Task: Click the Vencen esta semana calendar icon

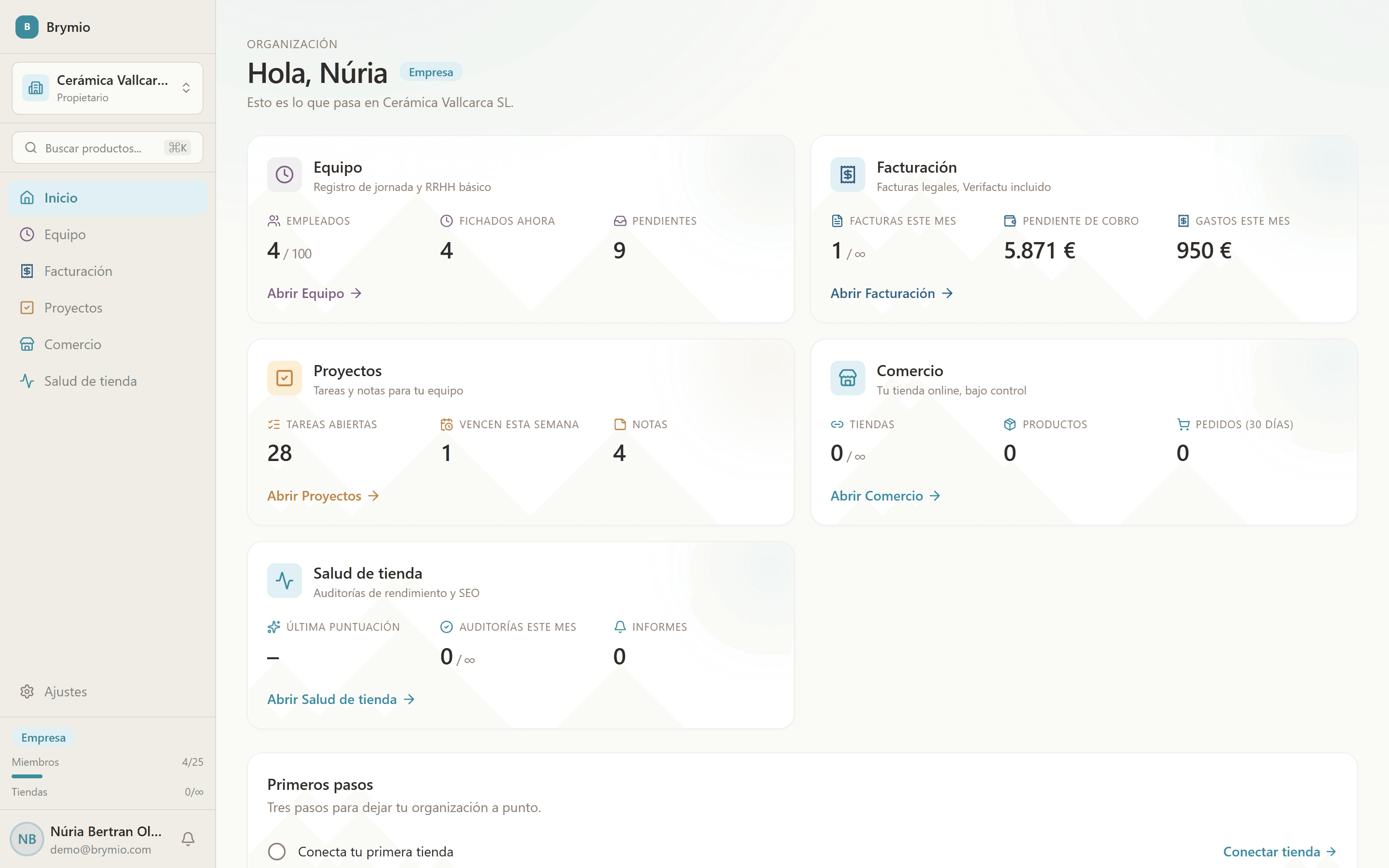Action: pos(447,424)
